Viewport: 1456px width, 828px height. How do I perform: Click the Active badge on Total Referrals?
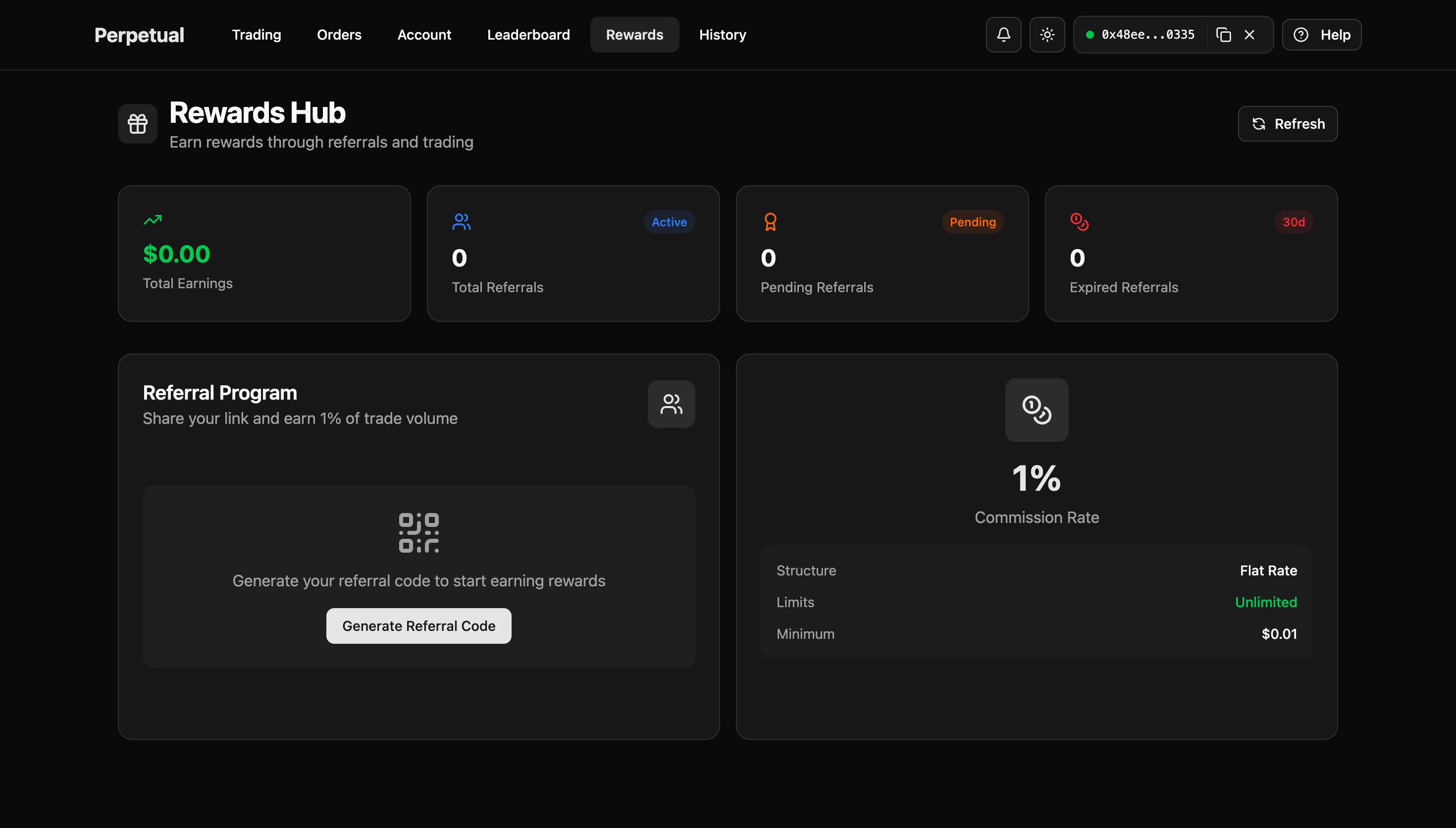(x=669, y=222)
